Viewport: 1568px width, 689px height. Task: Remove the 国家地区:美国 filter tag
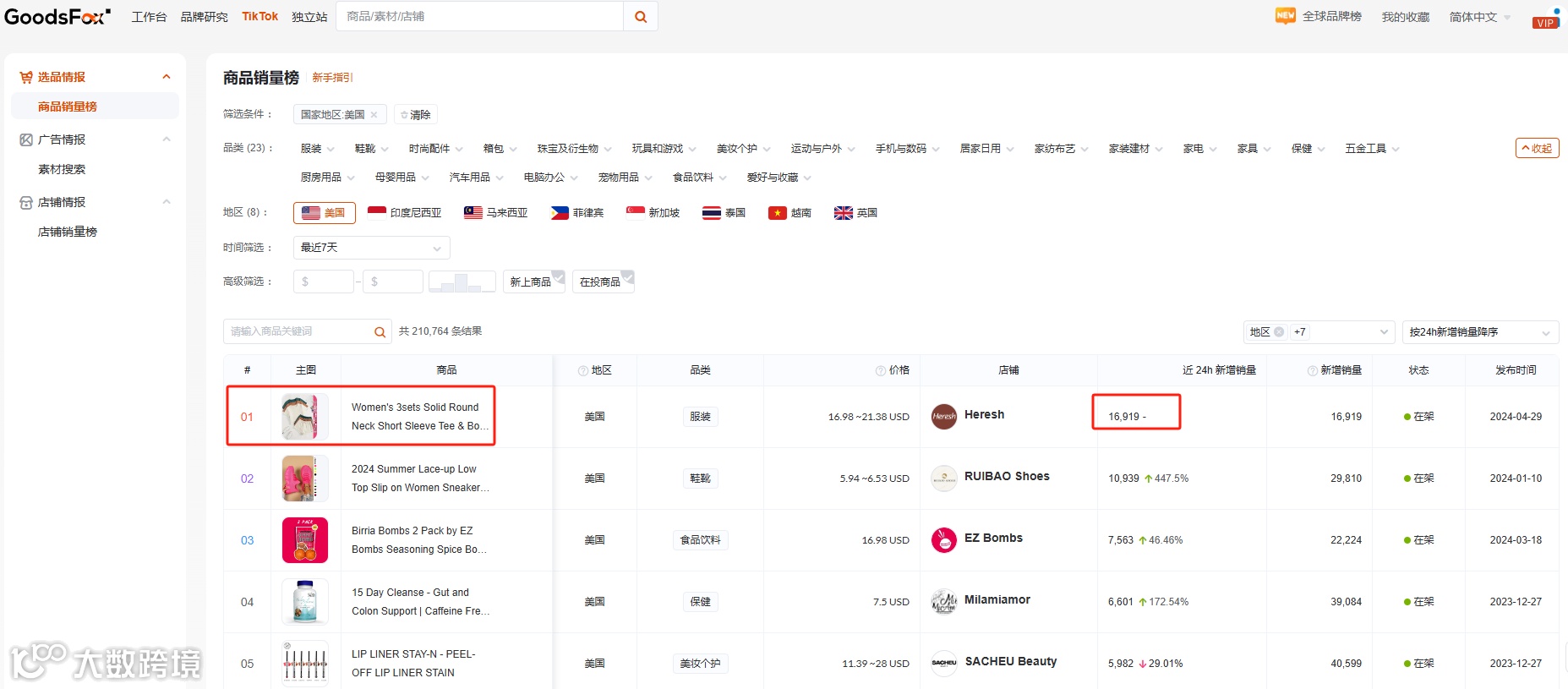374,115
